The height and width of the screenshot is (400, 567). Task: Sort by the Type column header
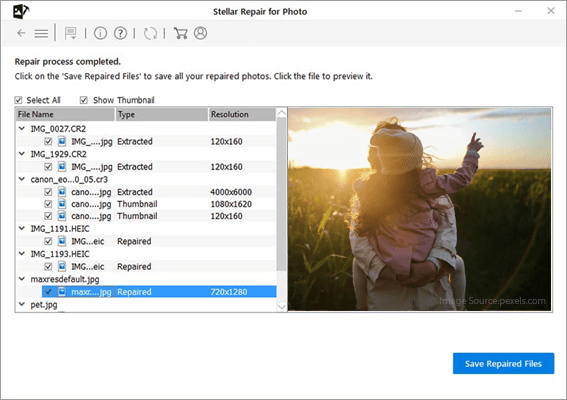click(x=162, y=114)
